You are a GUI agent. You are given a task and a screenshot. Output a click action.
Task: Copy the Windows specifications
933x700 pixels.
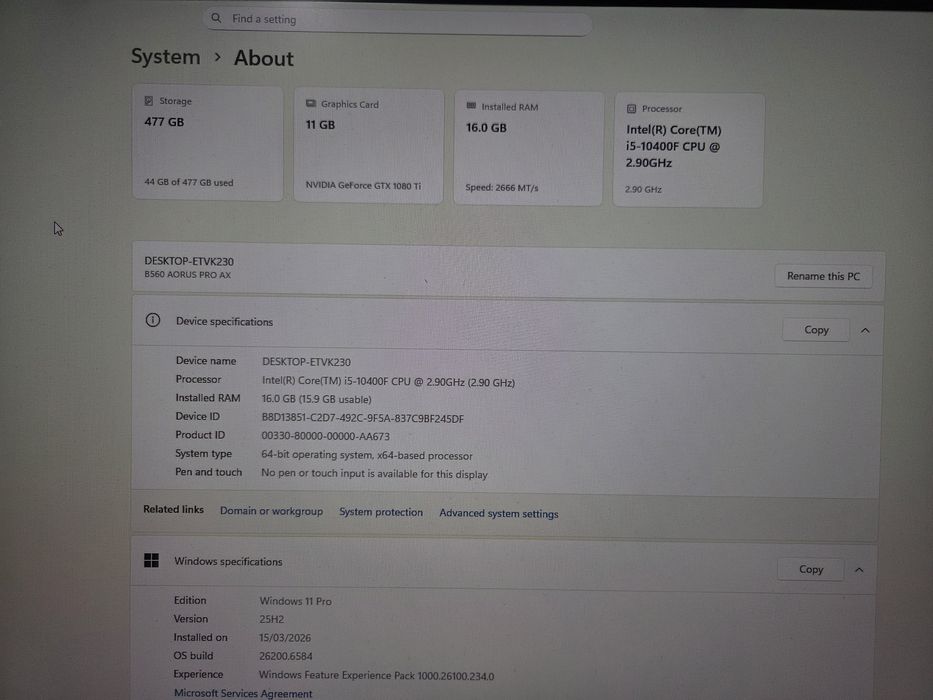810,569
